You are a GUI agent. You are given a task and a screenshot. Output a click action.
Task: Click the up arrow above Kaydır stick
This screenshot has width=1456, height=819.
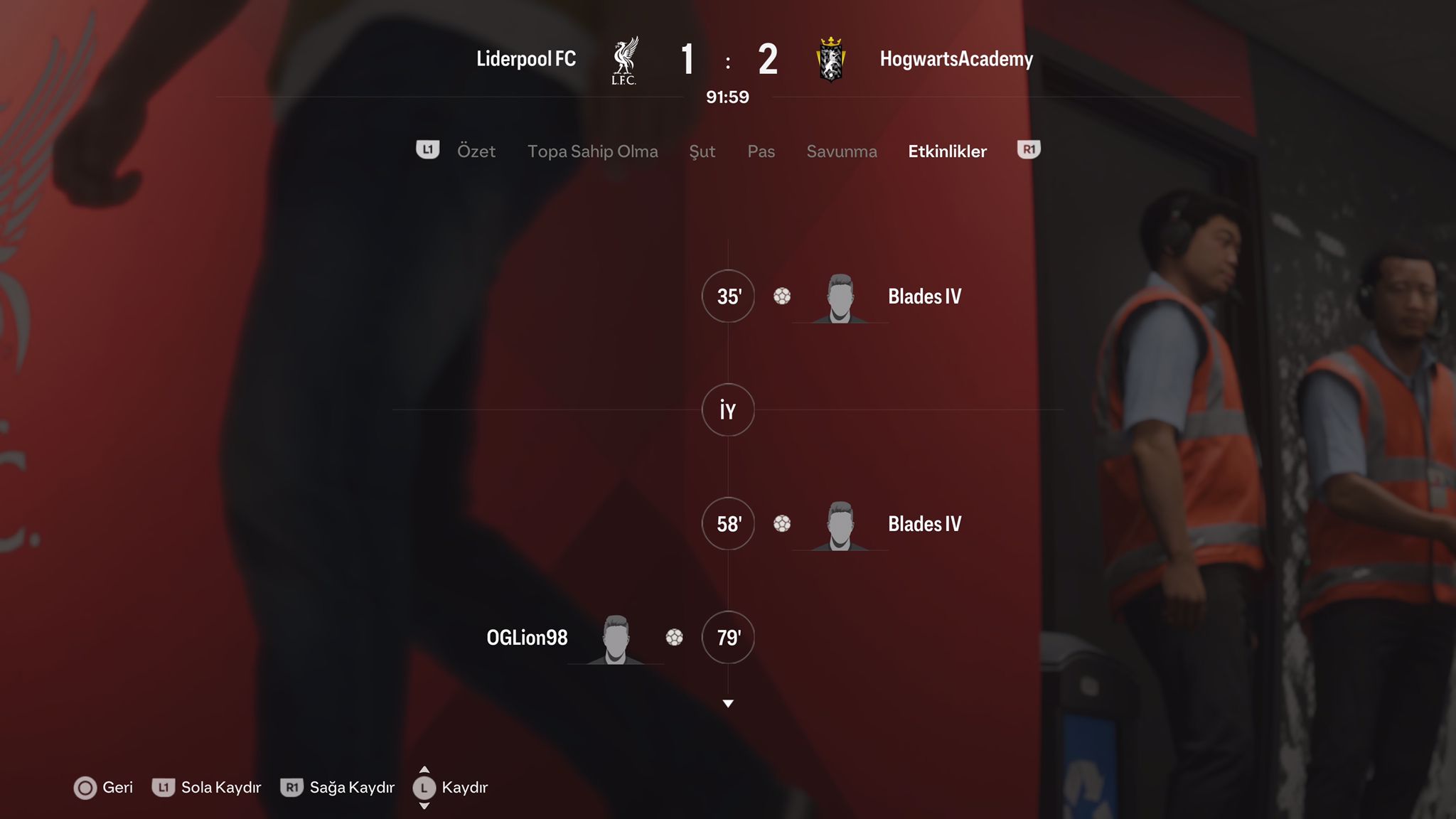[x=424, y=770]
